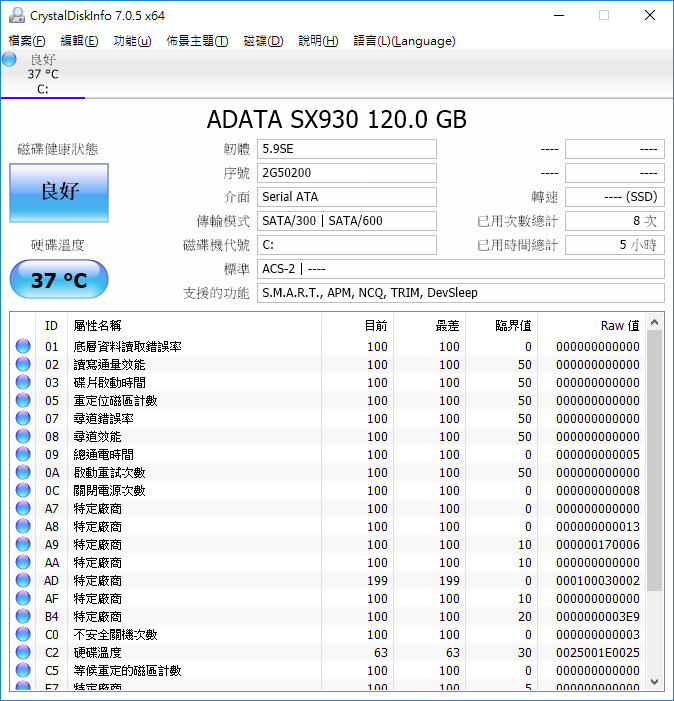Click the CrystalDiskInfo app icon in the title bar
This screenshot has width=674, height=701.
click(17, 16)
